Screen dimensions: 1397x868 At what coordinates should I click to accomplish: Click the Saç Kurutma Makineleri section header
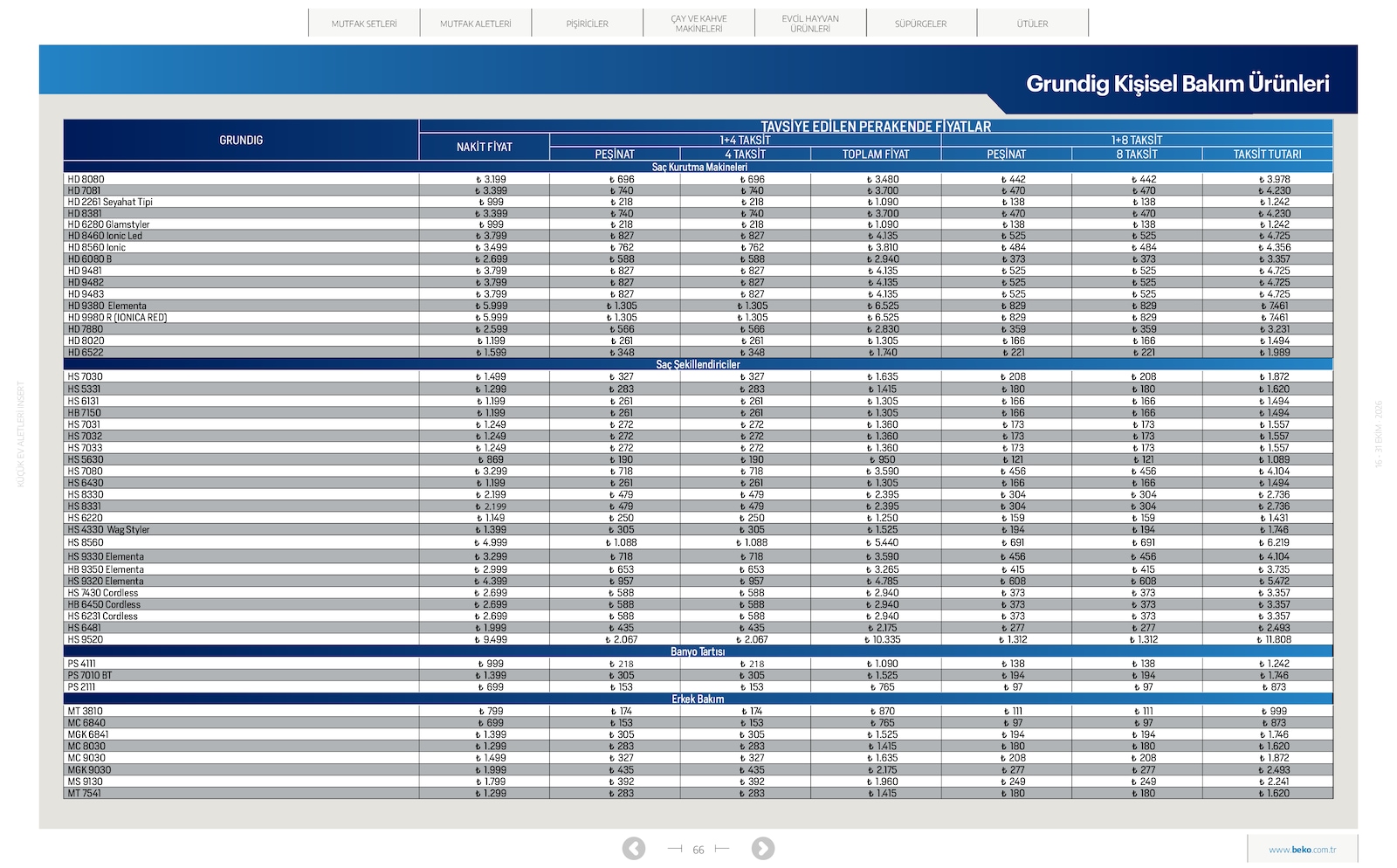click(x=698, y=167)
